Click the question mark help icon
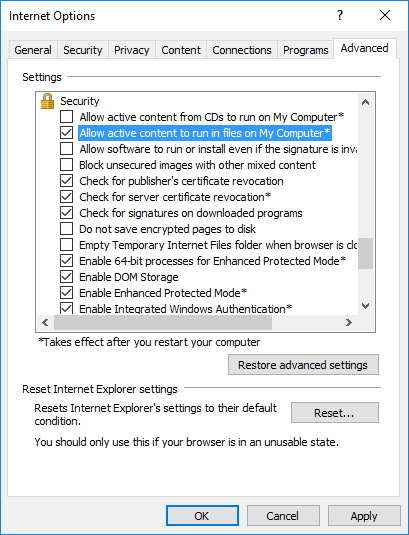Image resolution: width=409 pixels, height=535 pixels. coord(340,15)
